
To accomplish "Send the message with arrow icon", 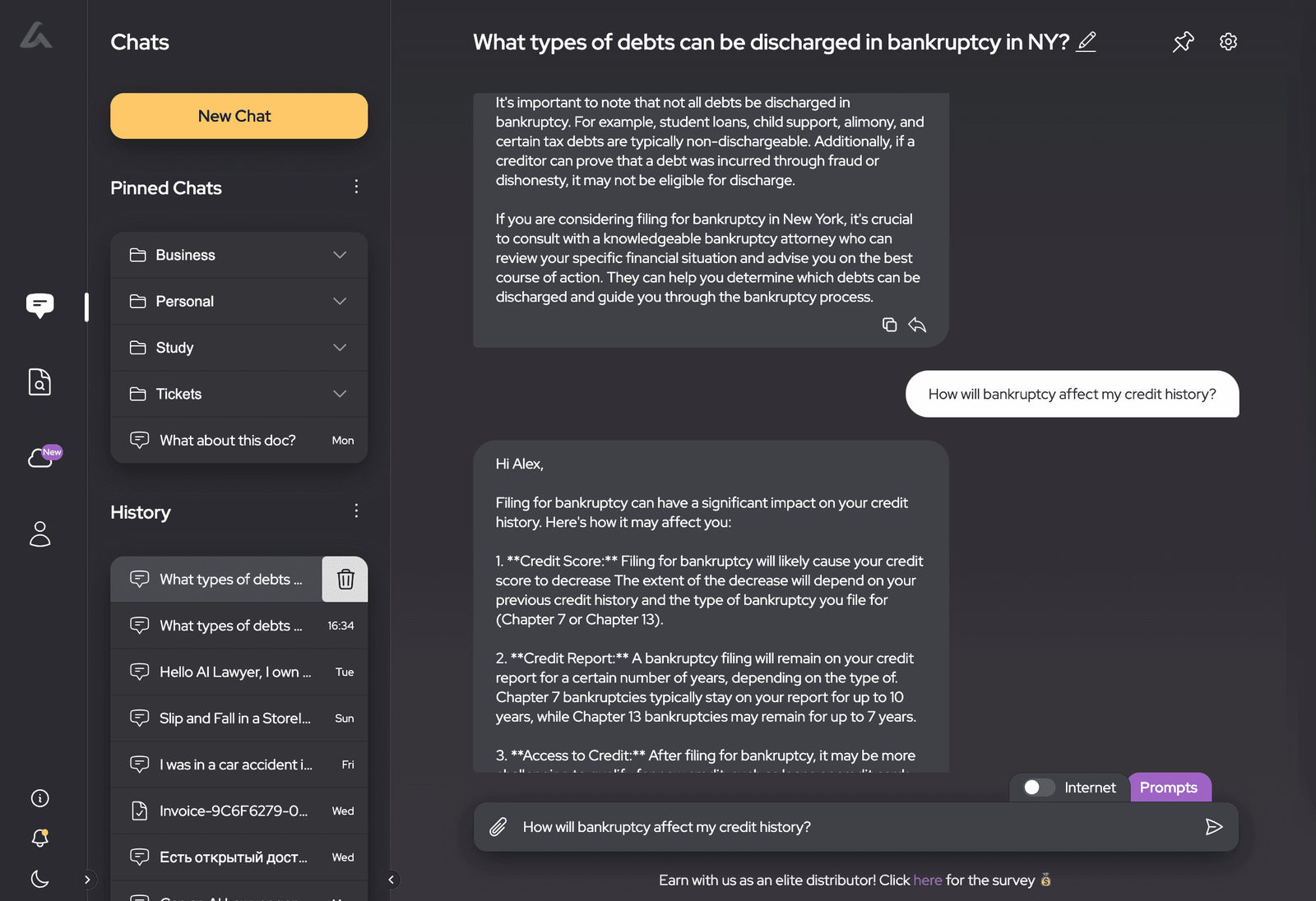I will 1213,827.
